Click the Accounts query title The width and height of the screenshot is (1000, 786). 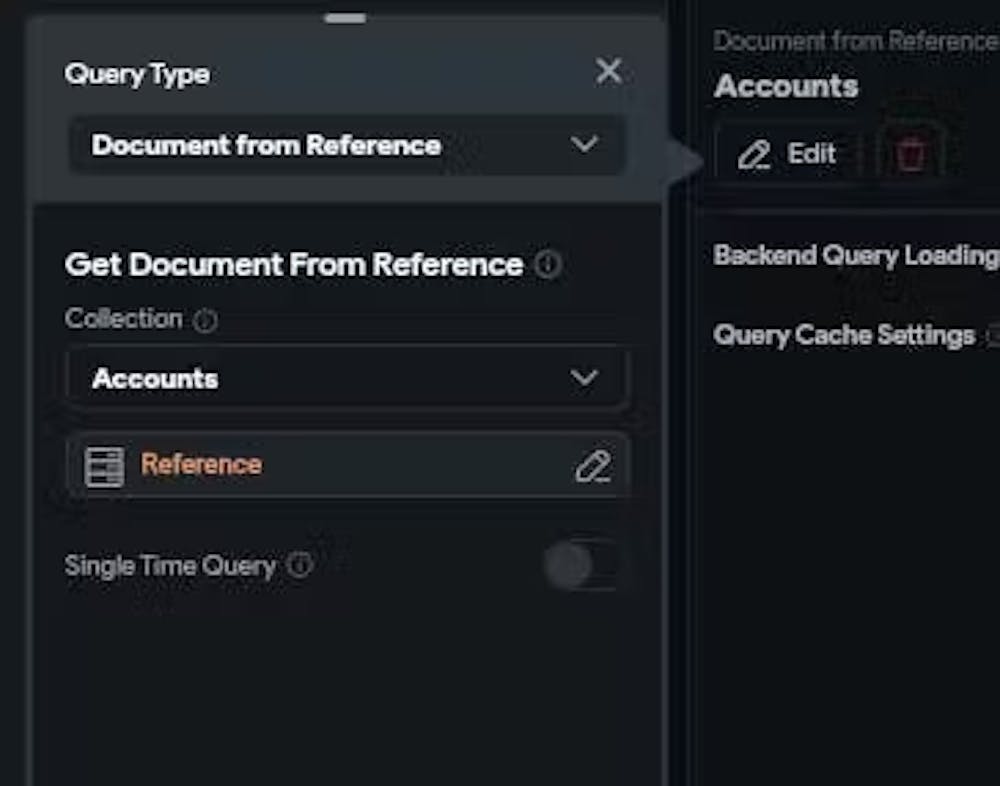click(786, 87)
